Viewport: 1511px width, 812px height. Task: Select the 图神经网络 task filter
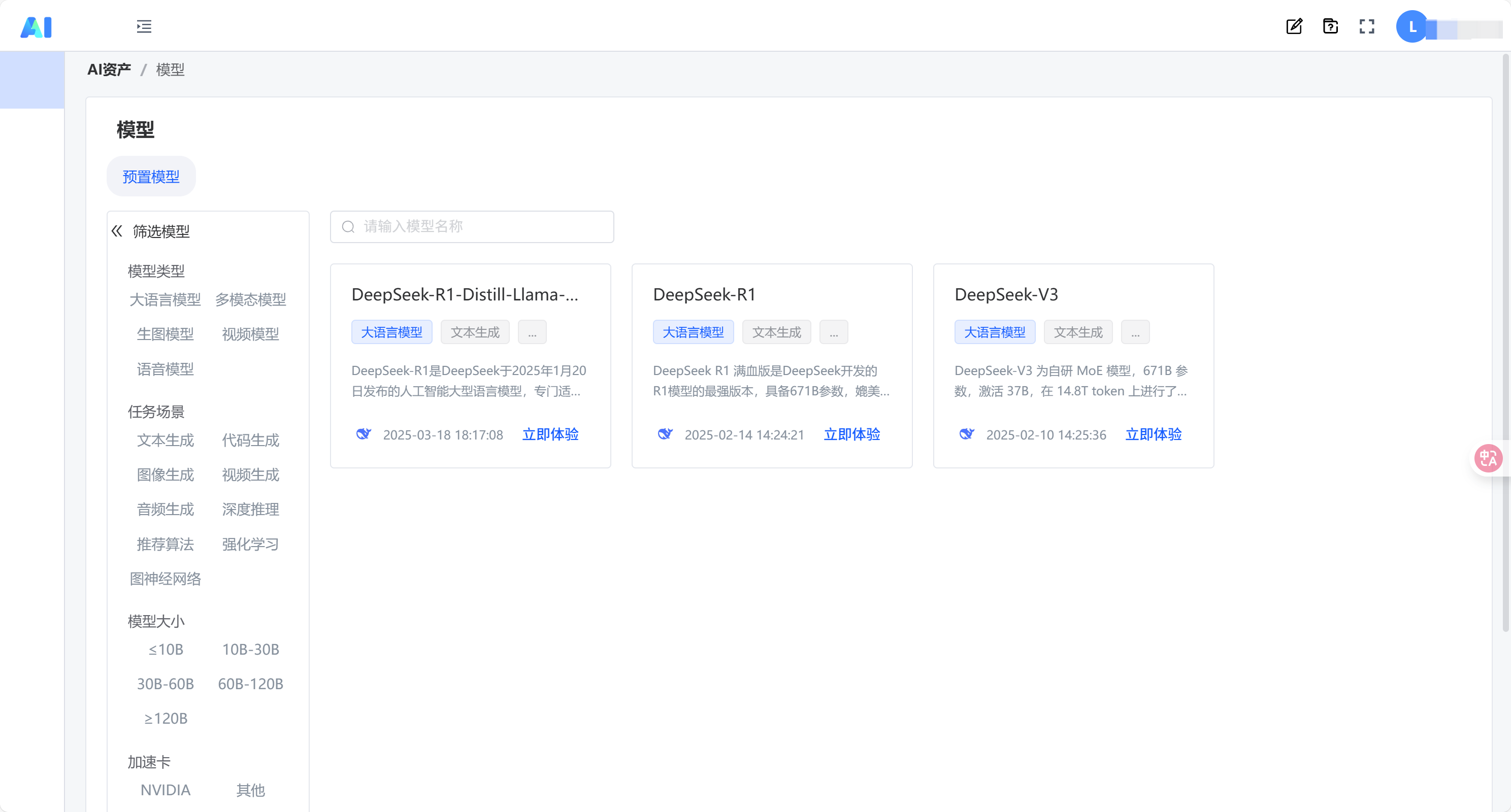tap(165, 579)
